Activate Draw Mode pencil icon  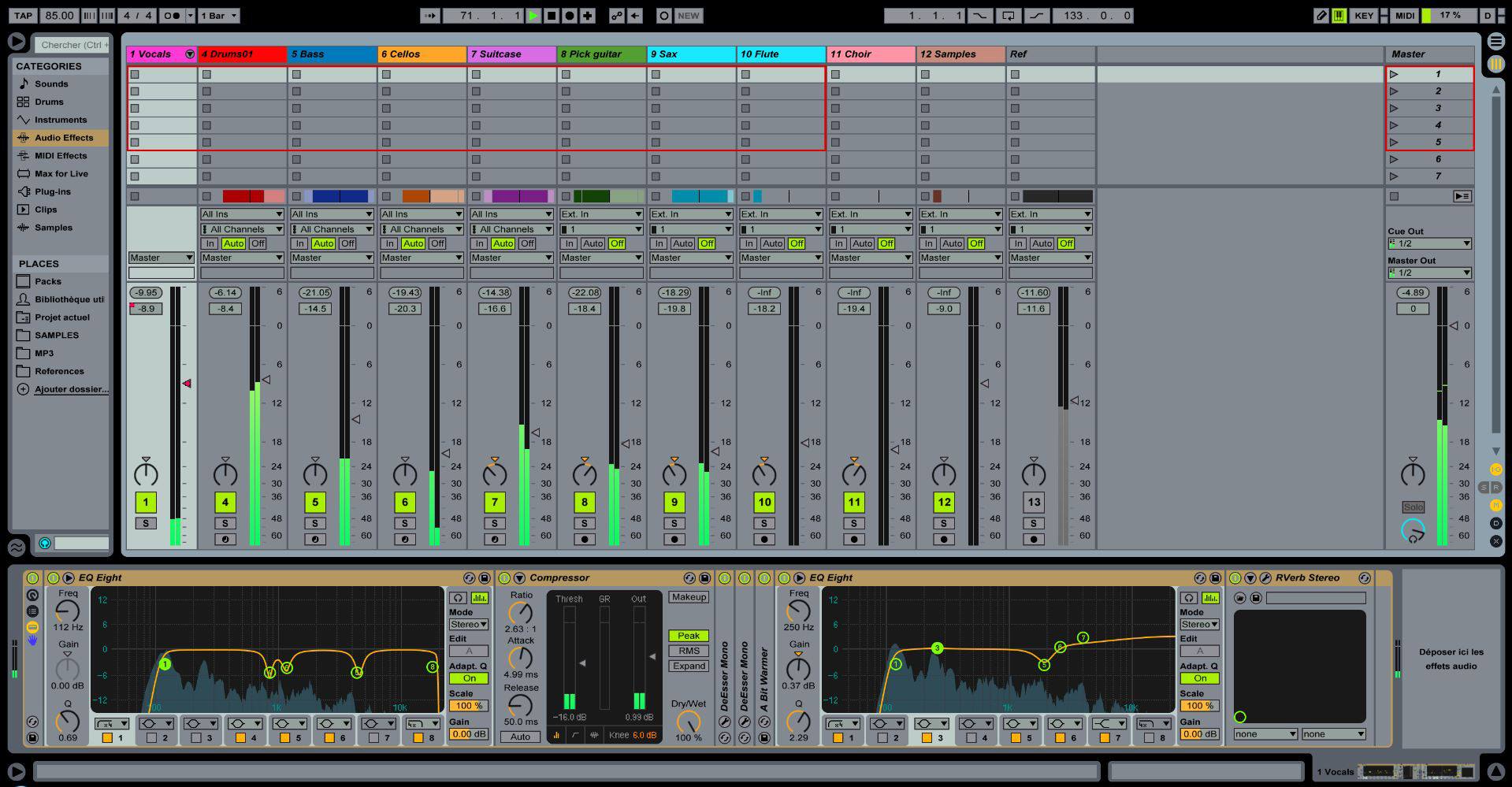(x=1321, y=16)
